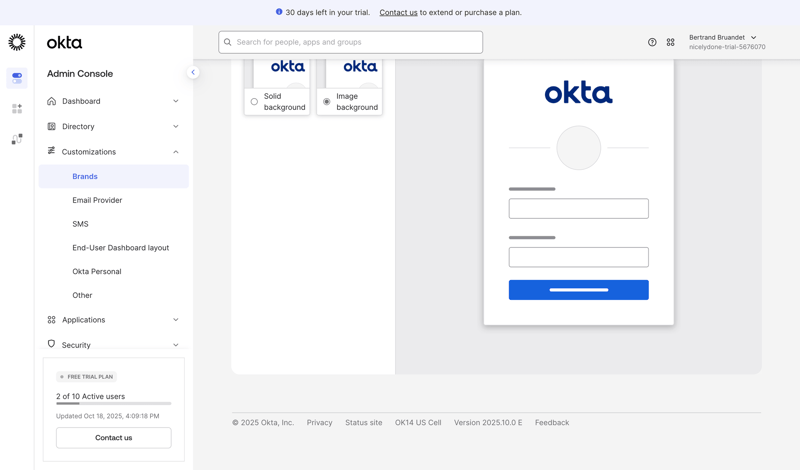
Task: Click the '© 2025 Okta, Inc.' text
Action: 263,423
